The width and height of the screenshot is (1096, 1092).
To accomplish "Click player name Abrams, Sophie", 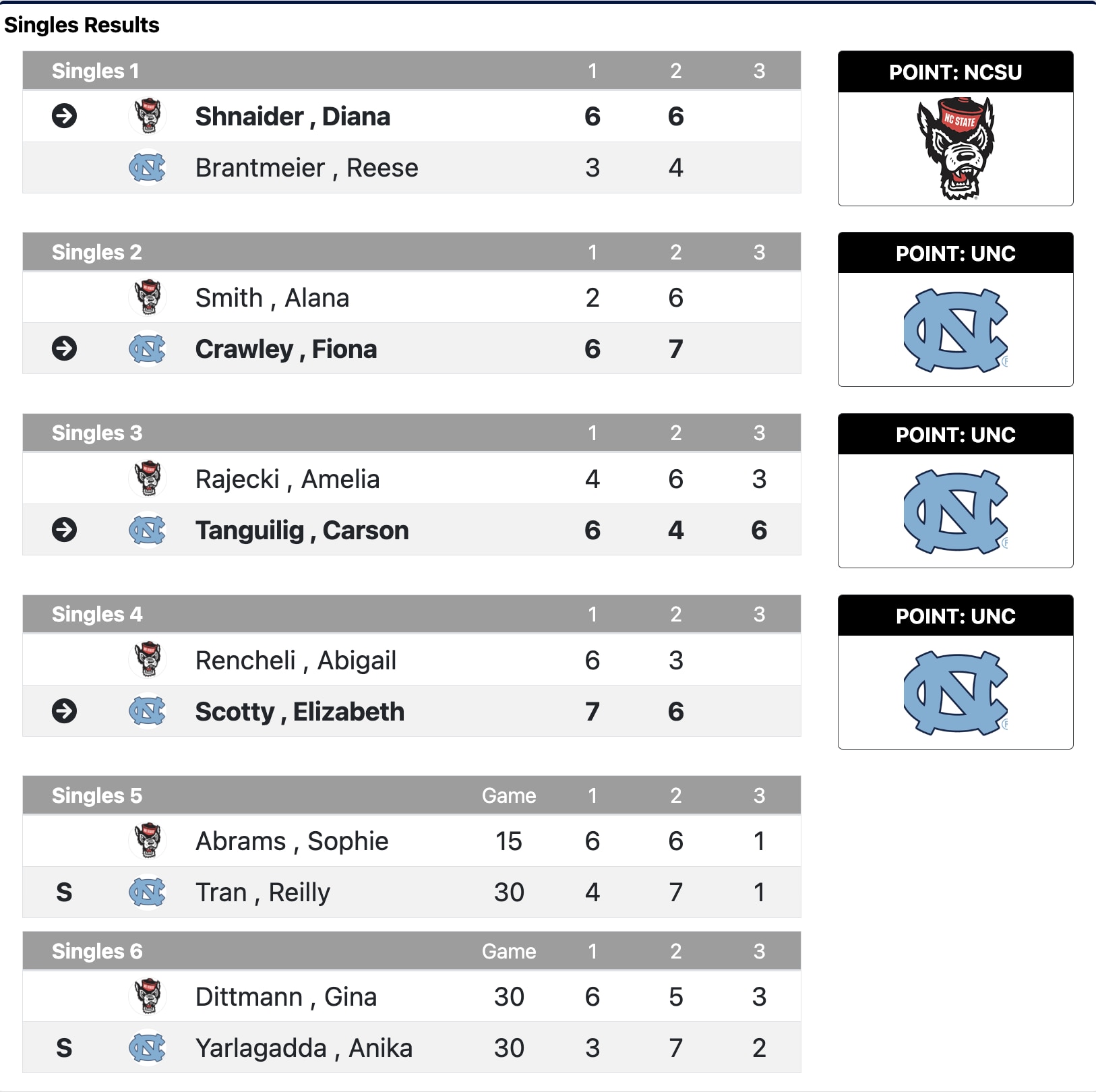I will pyautogui.click(x=292, y=841).
